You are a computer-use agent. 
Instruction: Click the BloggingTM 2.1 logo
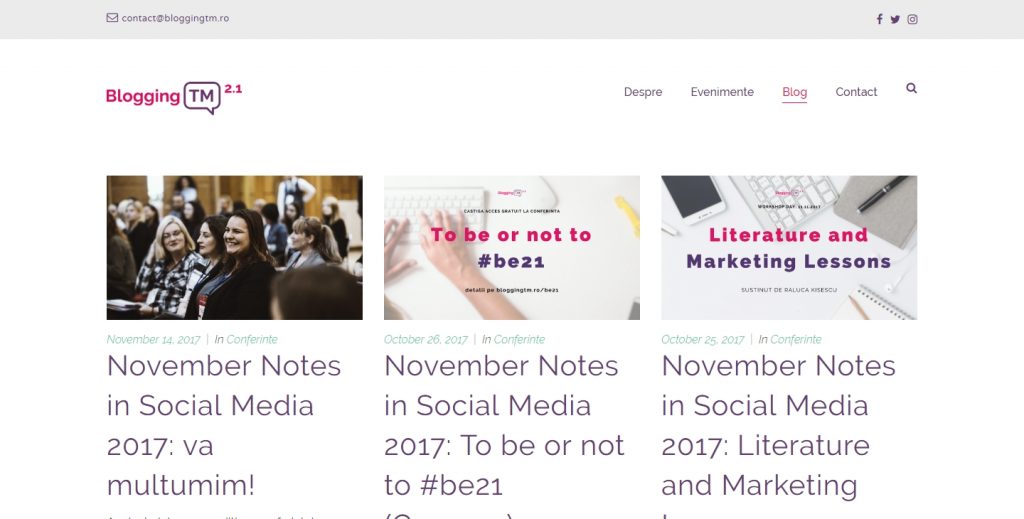tap(174, 96)
